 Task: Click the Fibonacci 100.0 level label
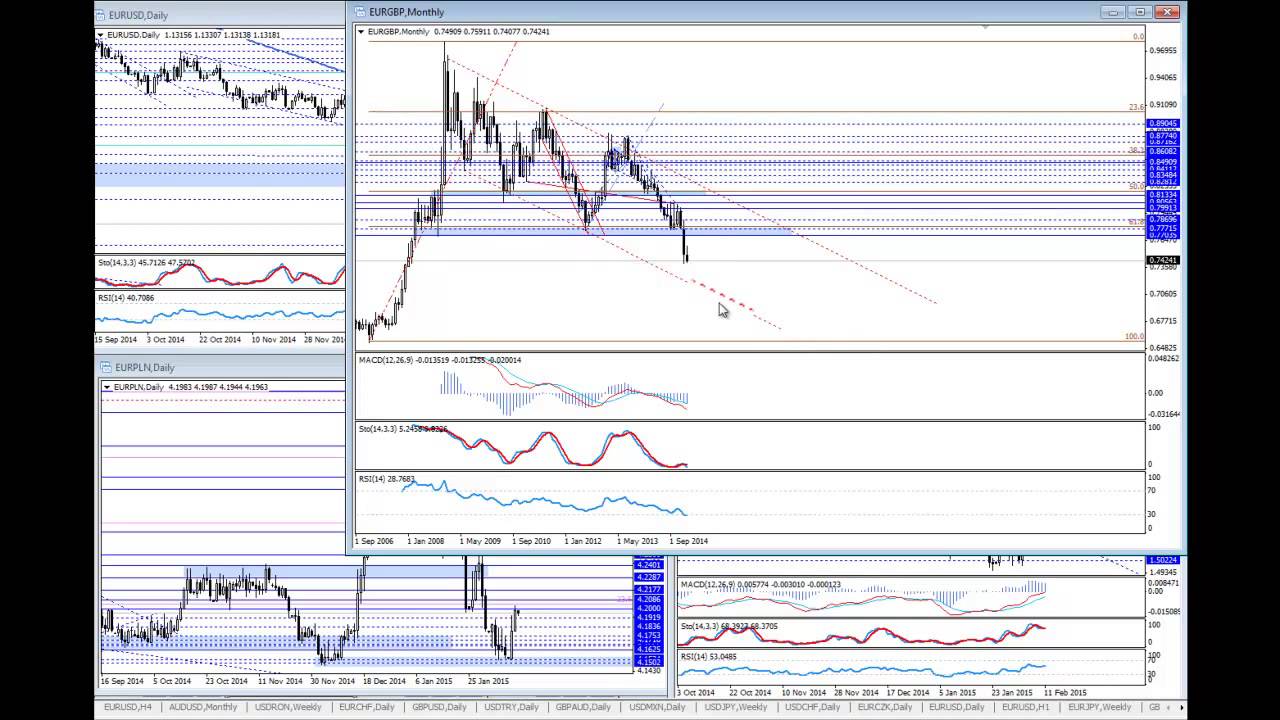(1134, 336)
